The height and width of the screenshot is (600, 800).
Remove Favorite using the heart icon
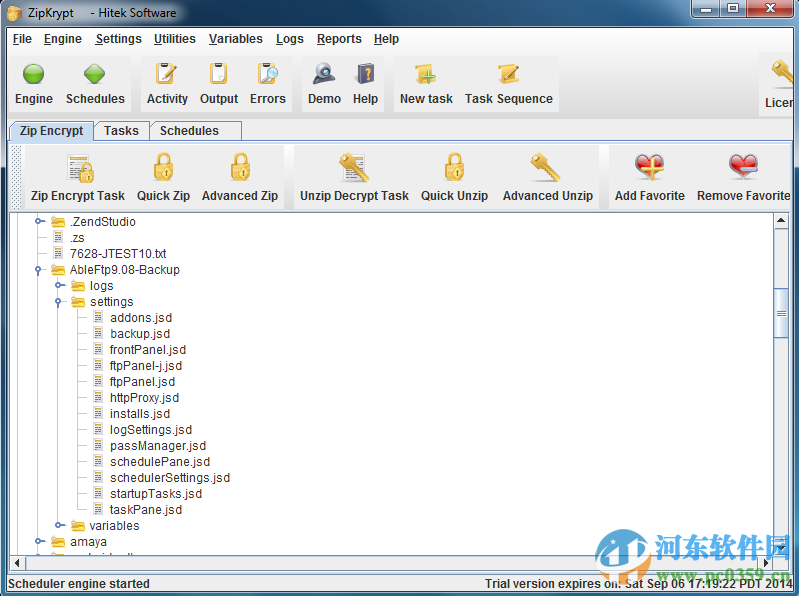click(742, 176)
